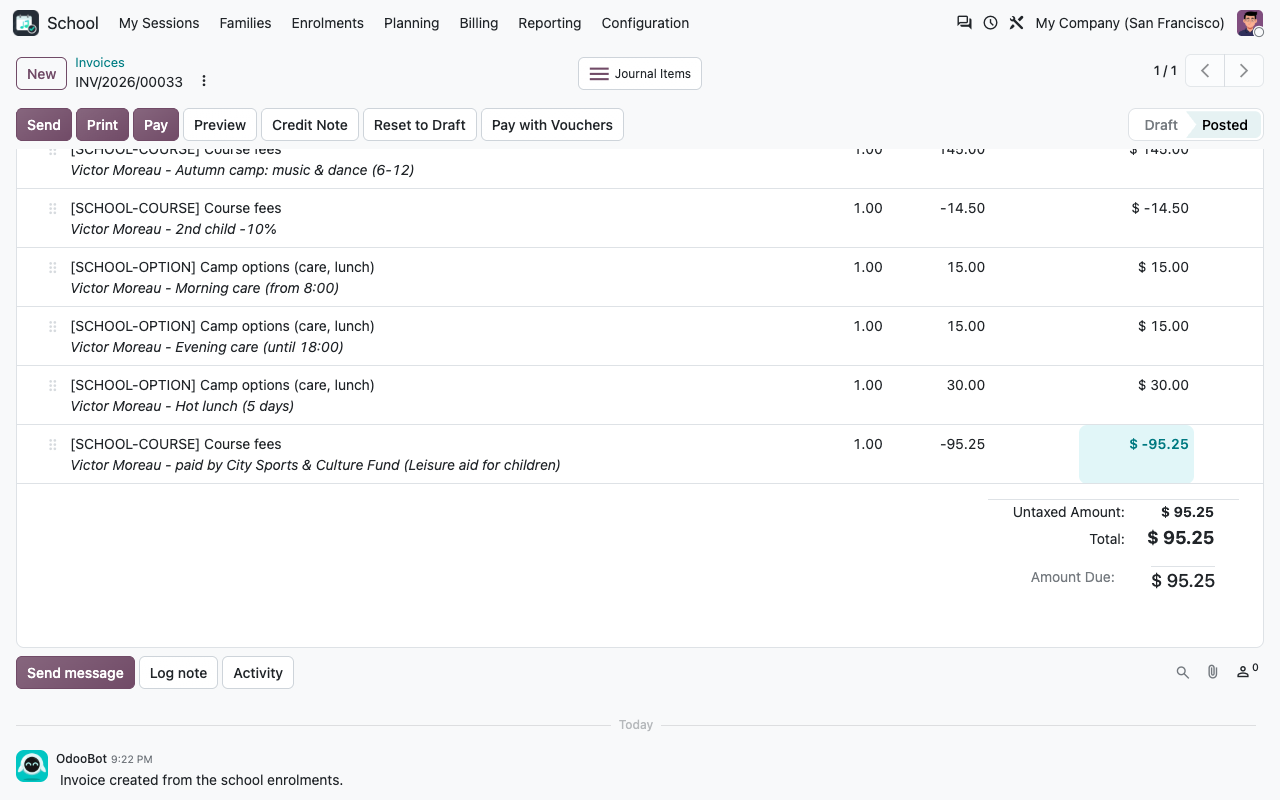Go to the previous record arrow
The width and height of the screenshot is (1280, 800).
tap(1206, 71)
